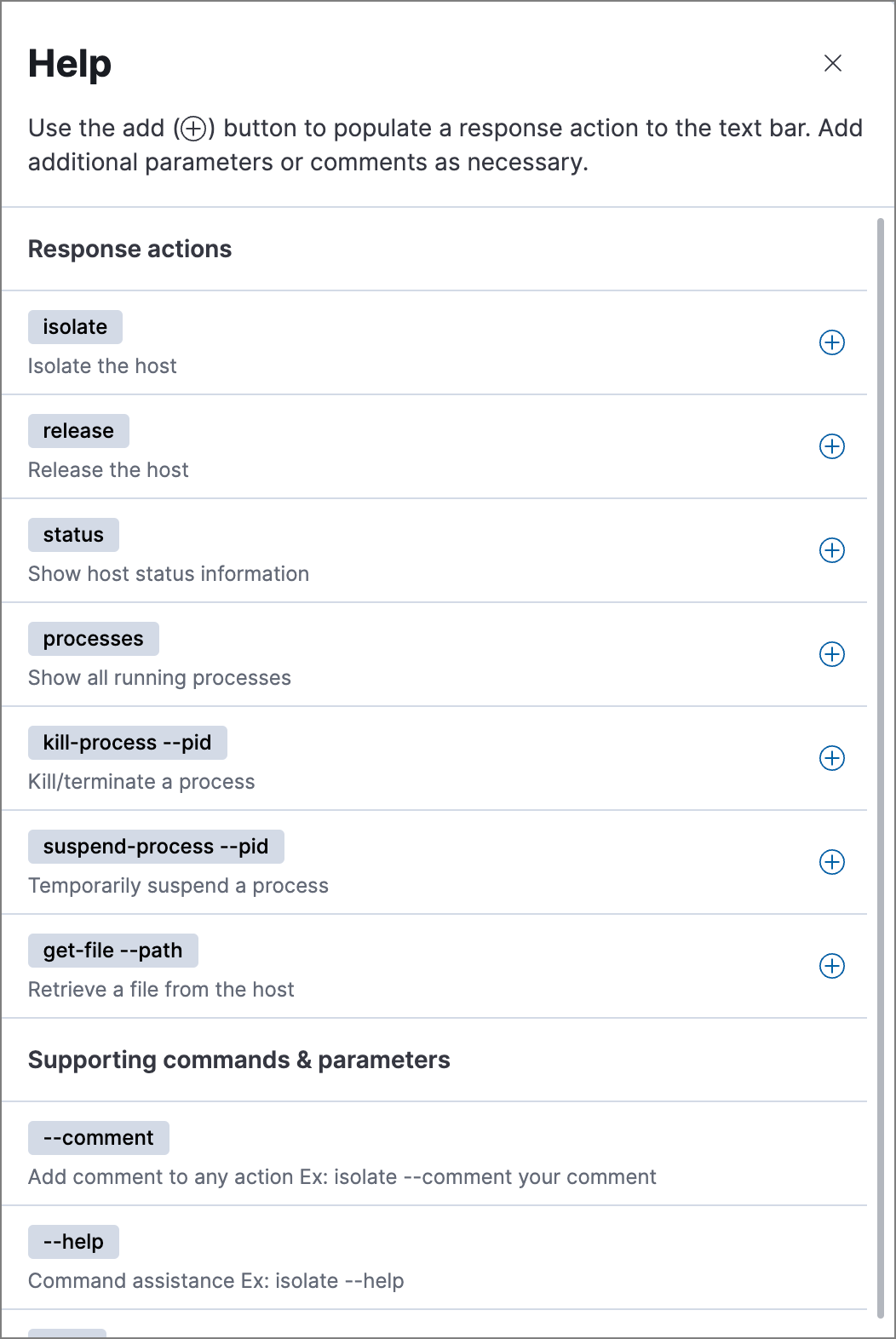Select the --help parameter badge

point(73,1242)
